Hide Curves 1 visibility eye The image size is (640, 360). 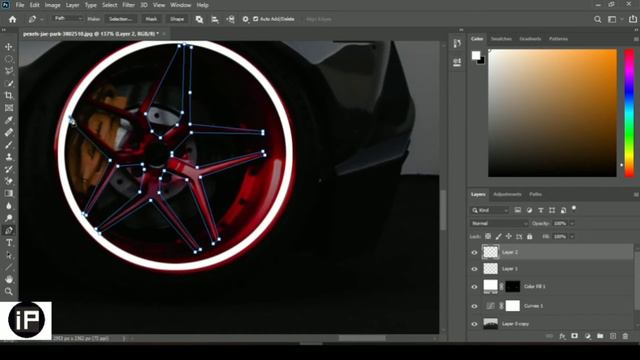pos(474,306)
